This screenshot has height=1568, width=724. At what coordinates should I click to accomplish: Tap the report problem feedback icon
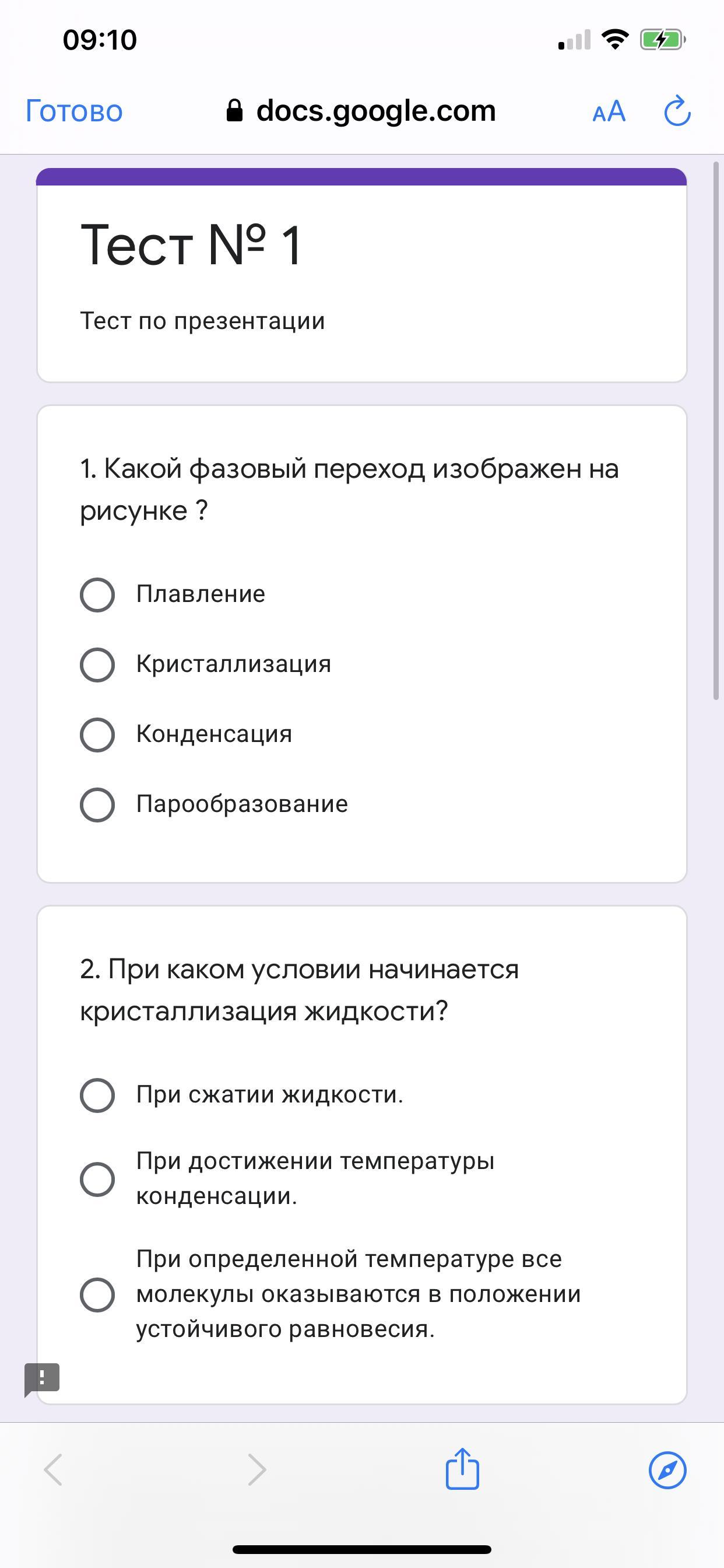[42, 1378]
